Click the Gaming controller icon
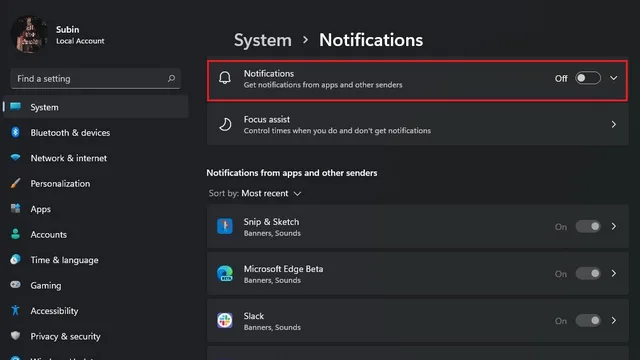 16,284
